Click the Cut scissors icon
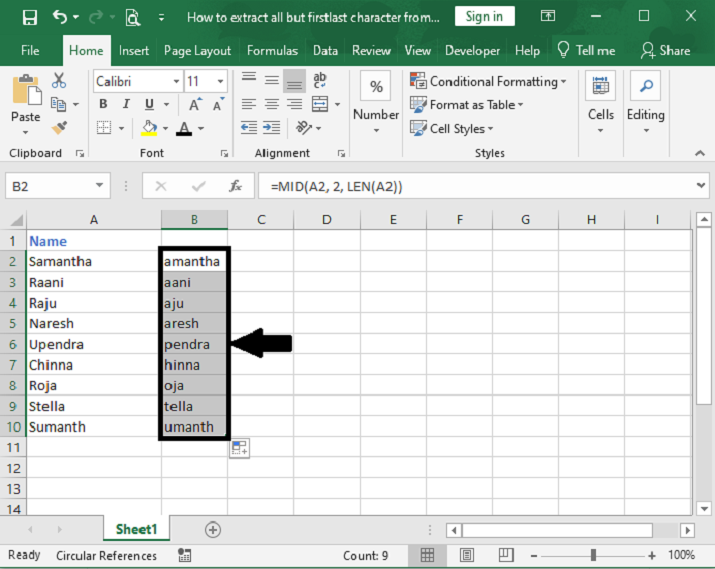 coord(59,81)
